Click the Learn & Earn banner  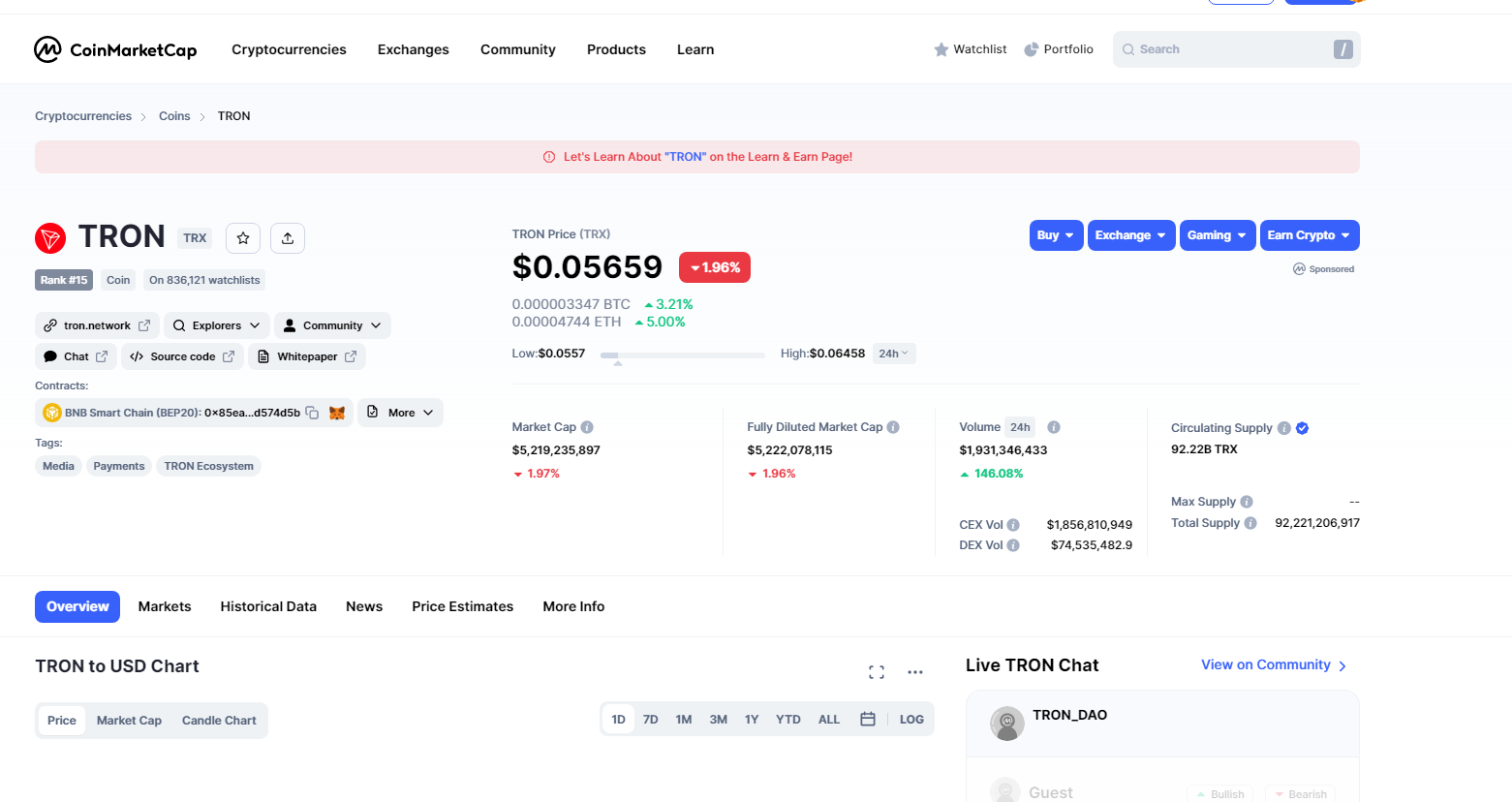(697, 157)
